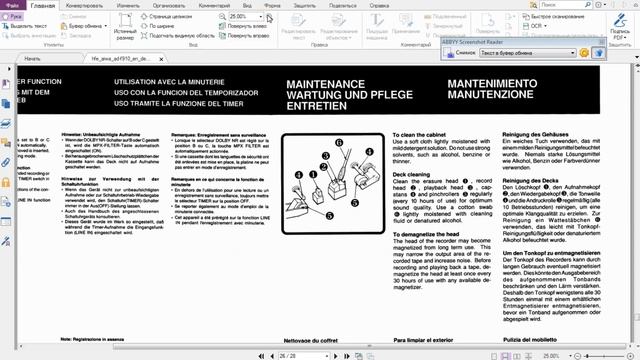Rotate view left (Повернуть влево)

pyautogui.click(x=242, y=26)
